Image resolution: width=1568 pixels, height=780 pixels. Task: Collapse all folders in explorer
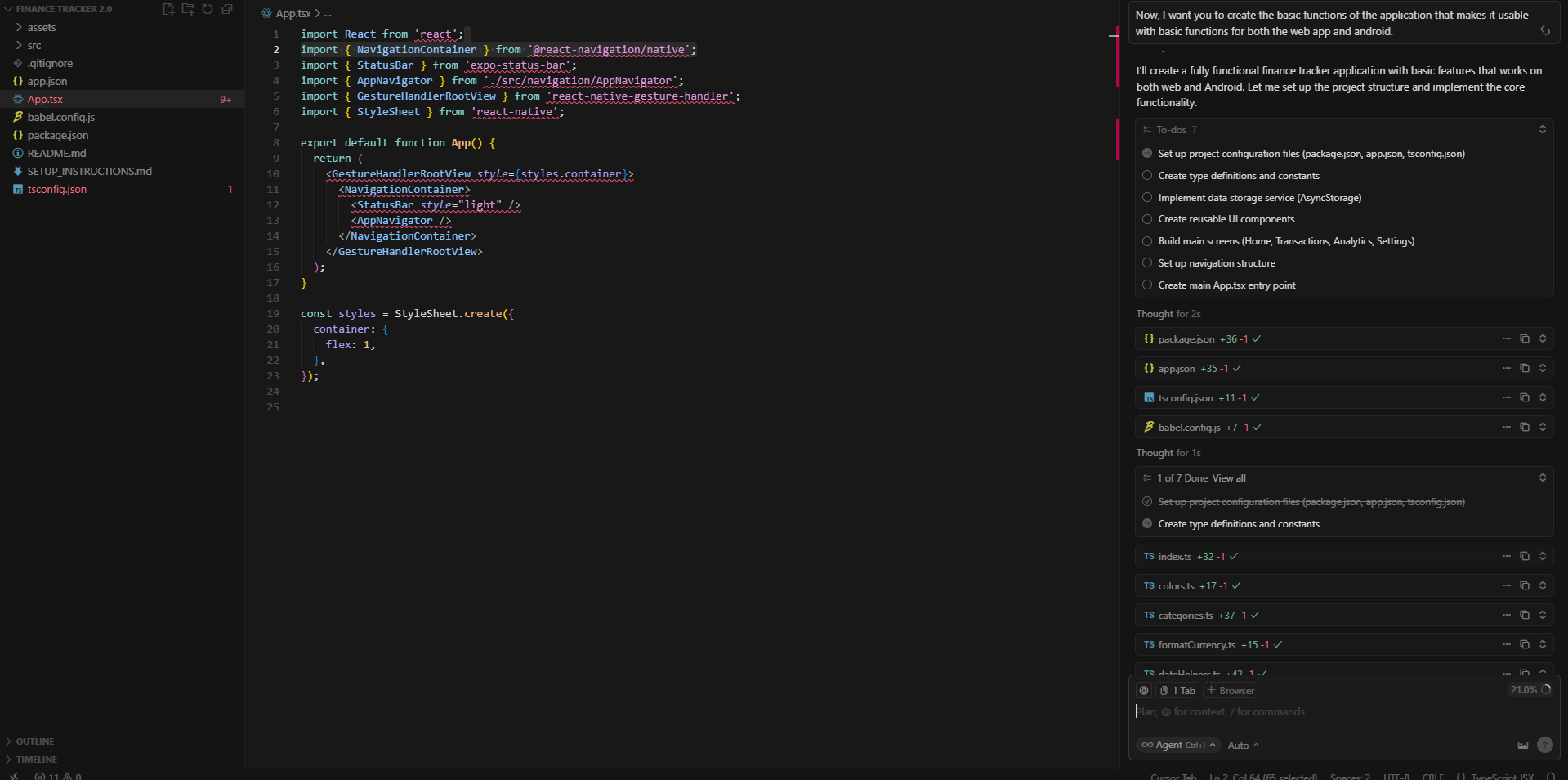coord(227,9)
